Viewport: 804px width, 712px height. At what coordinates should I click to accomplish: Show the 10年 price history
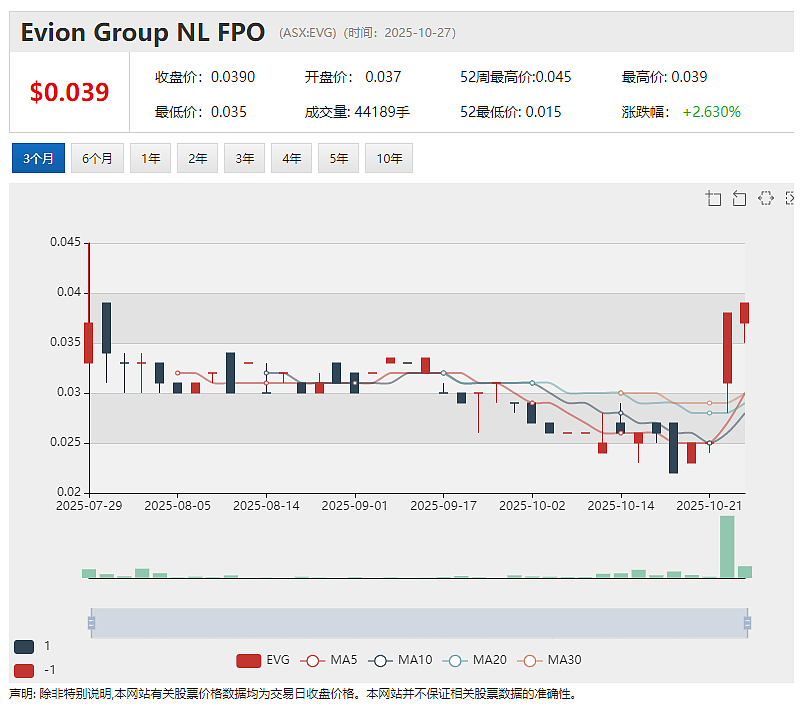click(389, 158)
